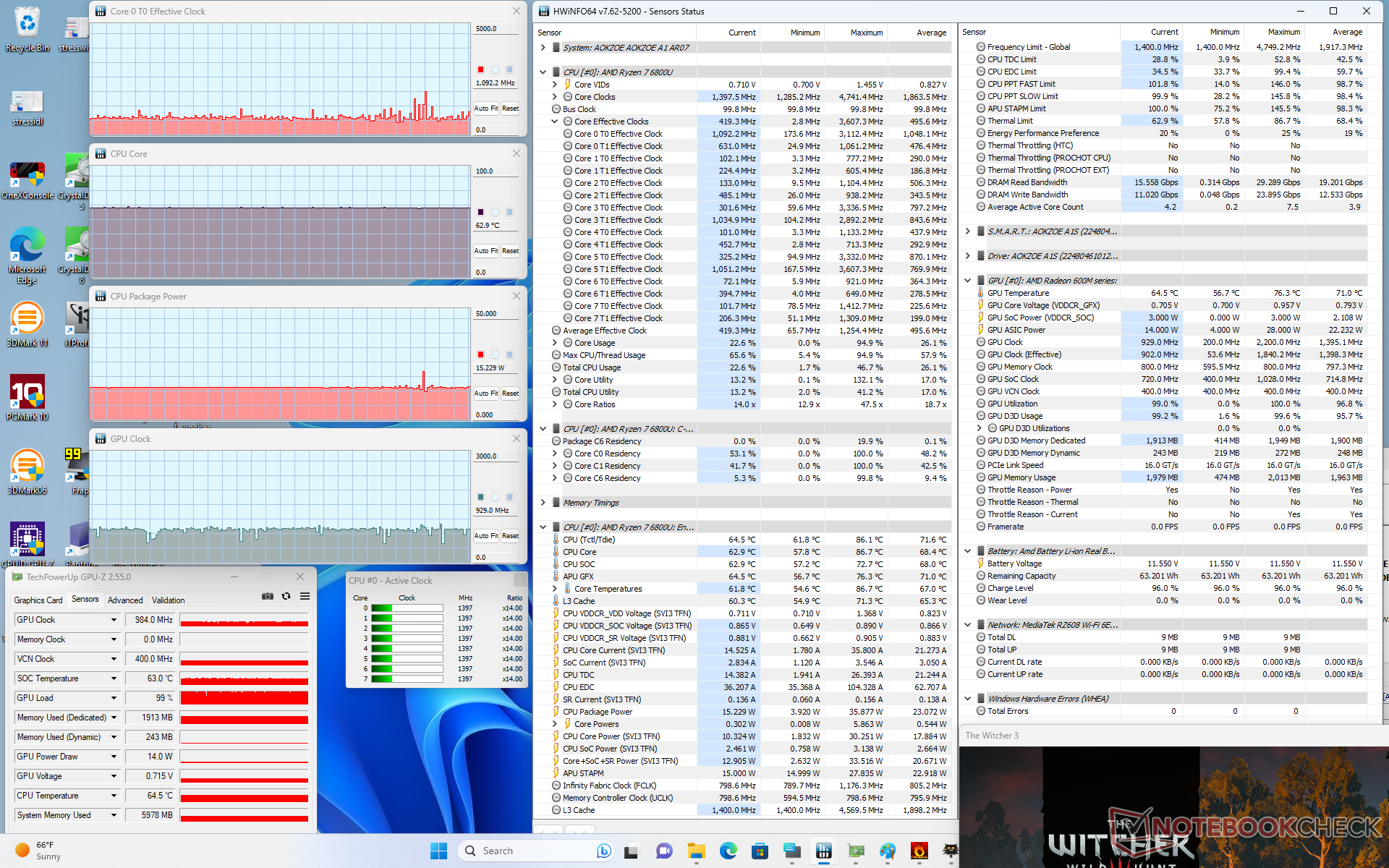The width and height of the screenshot is (1389, 868).
Task: Switch to Graphics Card tab in GPU-Z
Action: click(x=38, y=600)
